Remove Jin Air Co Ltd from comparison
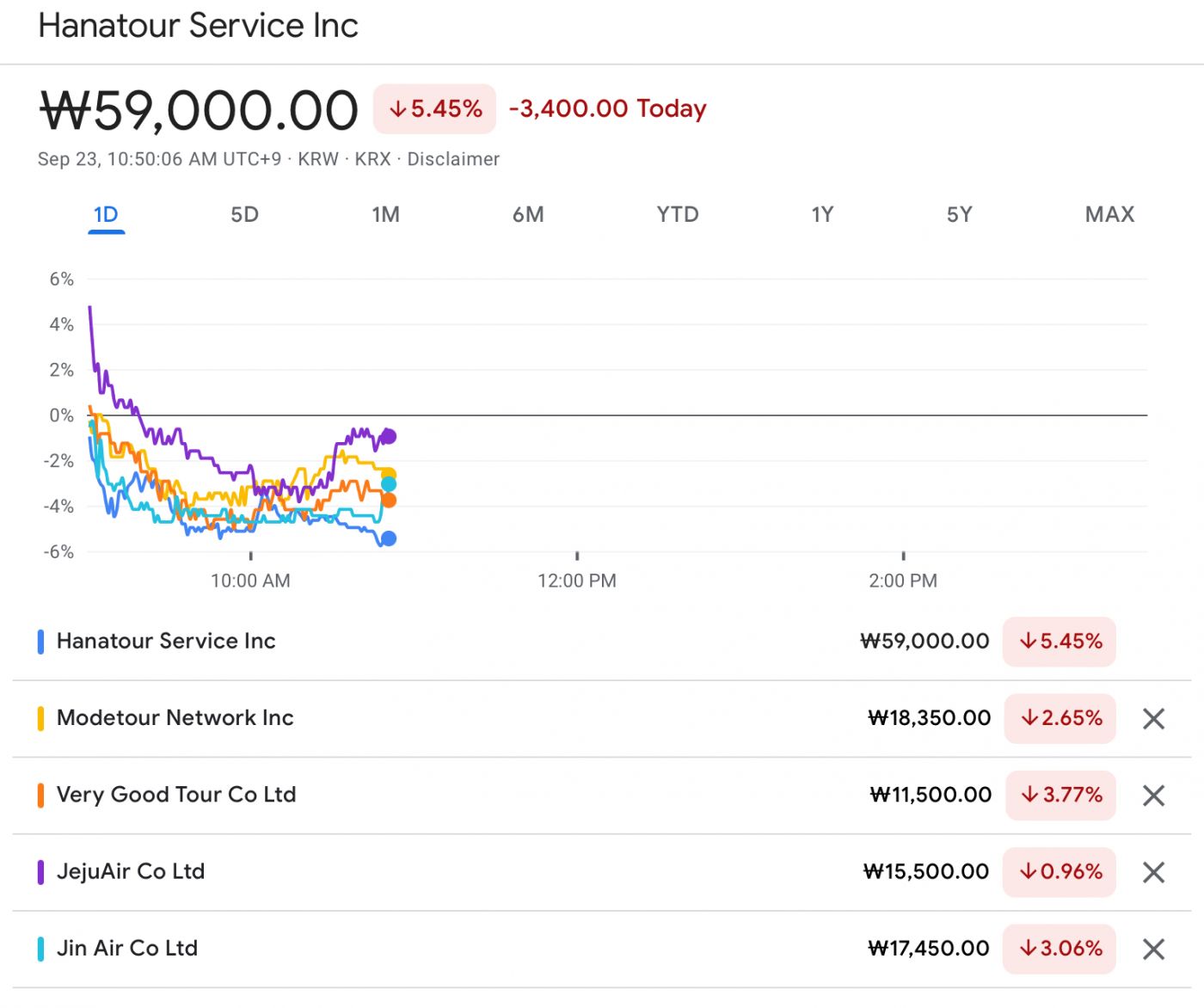Image resolution: width=1204 pixels, height=1008 pixels. point(1153,949)
